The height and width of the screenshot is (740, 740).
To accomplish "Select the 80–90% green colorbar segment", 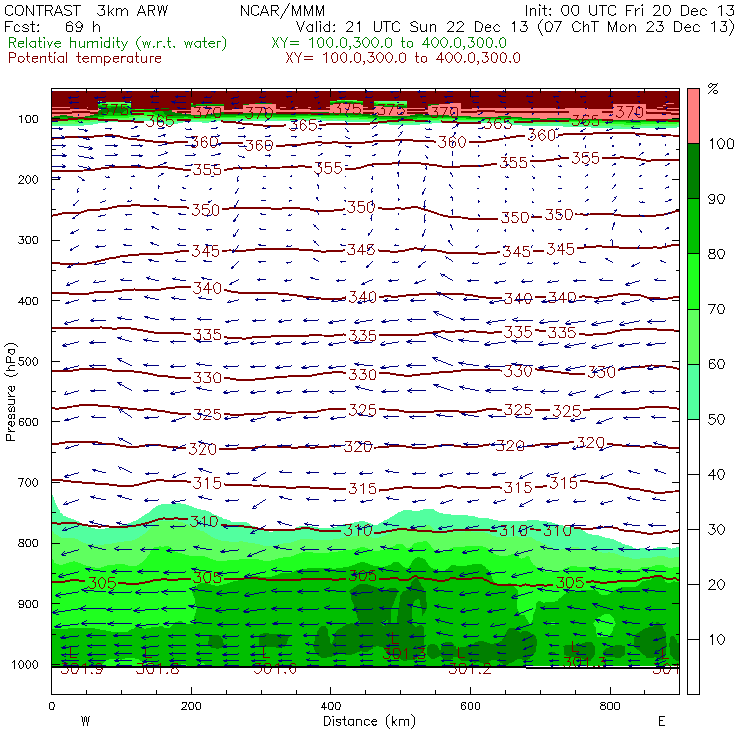I will [693, 226].
